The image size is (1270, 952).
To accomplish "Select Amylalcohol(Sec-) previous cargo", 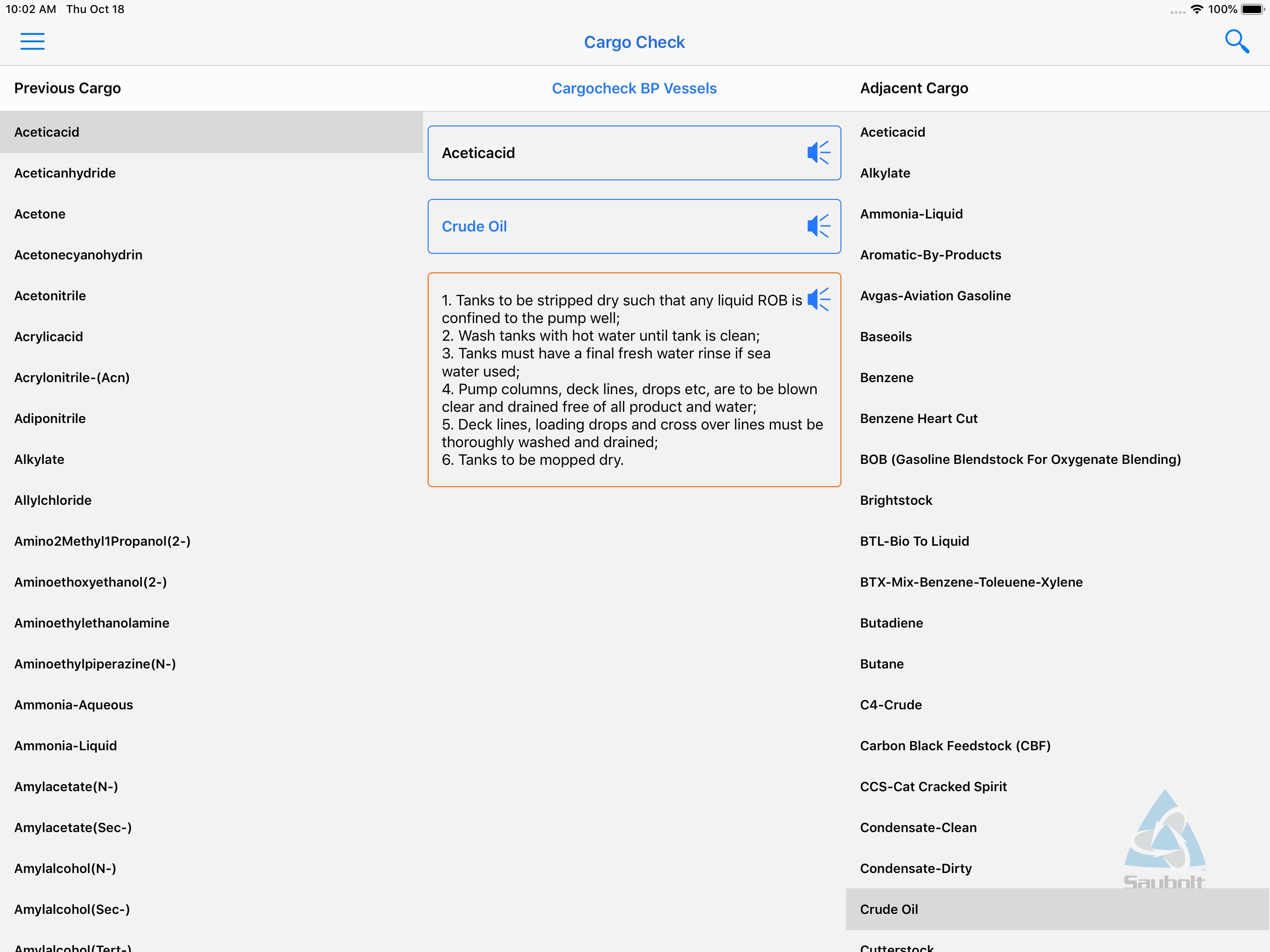I will click(212, 909).
